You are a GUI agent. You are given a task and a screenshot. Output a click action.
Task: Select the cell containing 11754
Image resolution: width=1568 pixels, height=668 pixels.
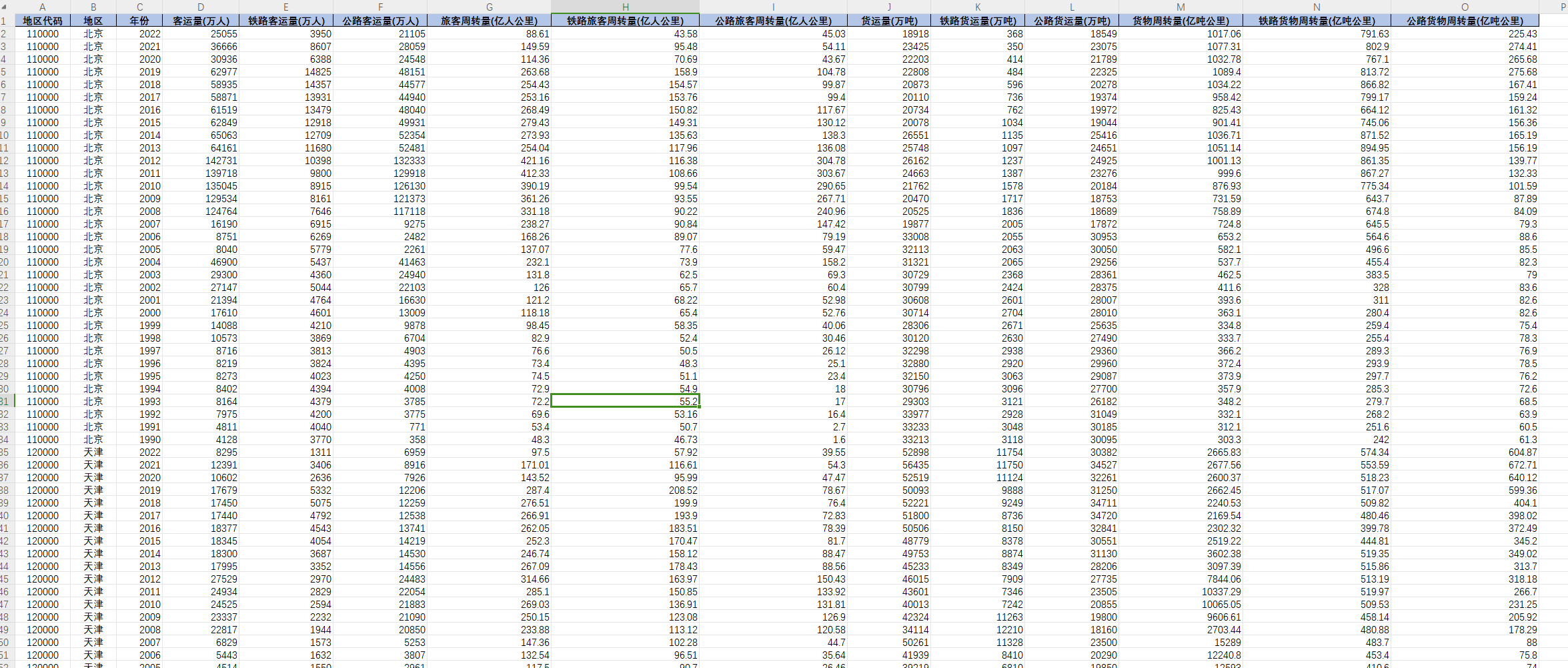978,452
